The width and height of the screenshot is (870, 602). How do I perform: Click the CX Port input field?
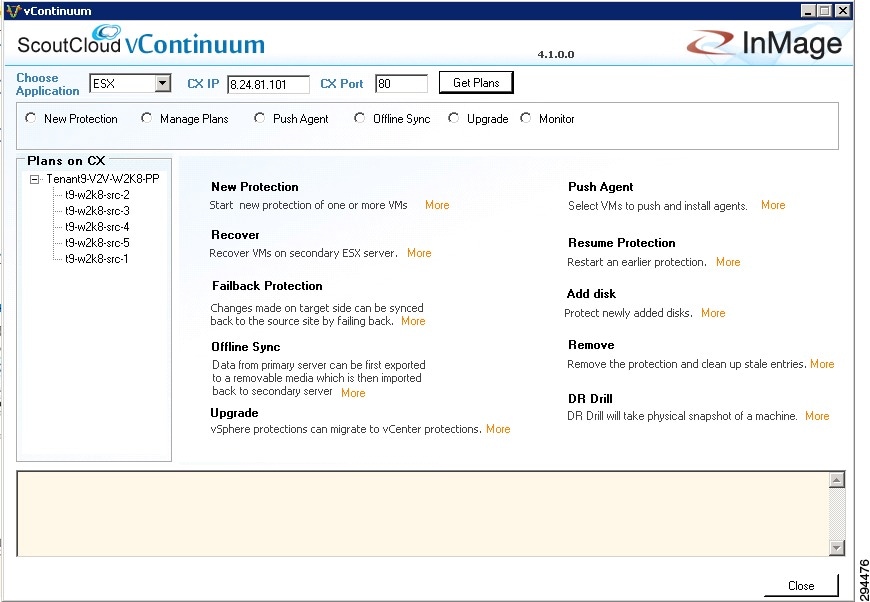402,84
